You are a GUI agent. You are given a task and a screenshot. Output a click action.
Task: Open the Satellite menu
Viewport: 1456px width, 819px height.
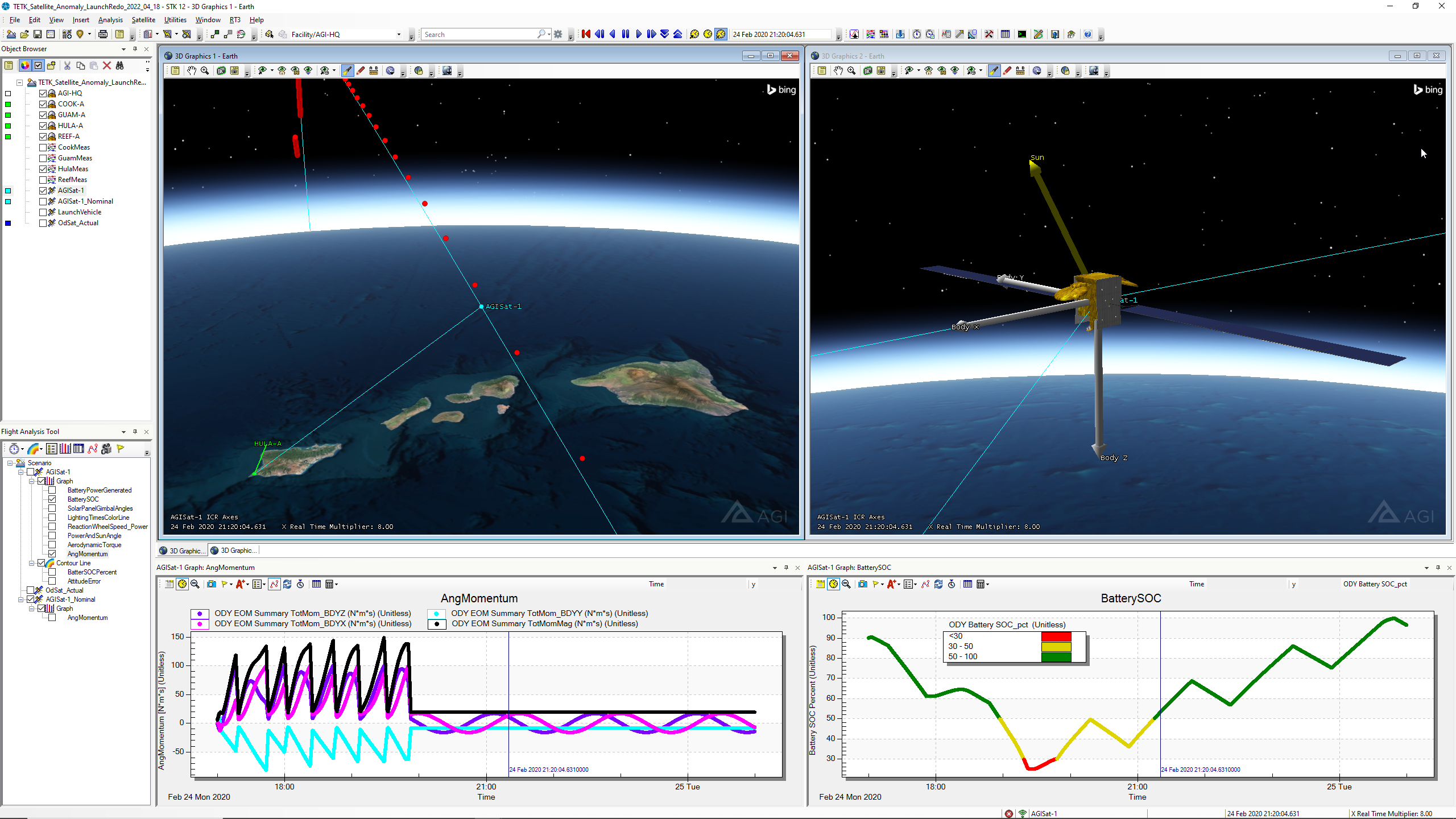pyautogui.click(x=143, y=19)
